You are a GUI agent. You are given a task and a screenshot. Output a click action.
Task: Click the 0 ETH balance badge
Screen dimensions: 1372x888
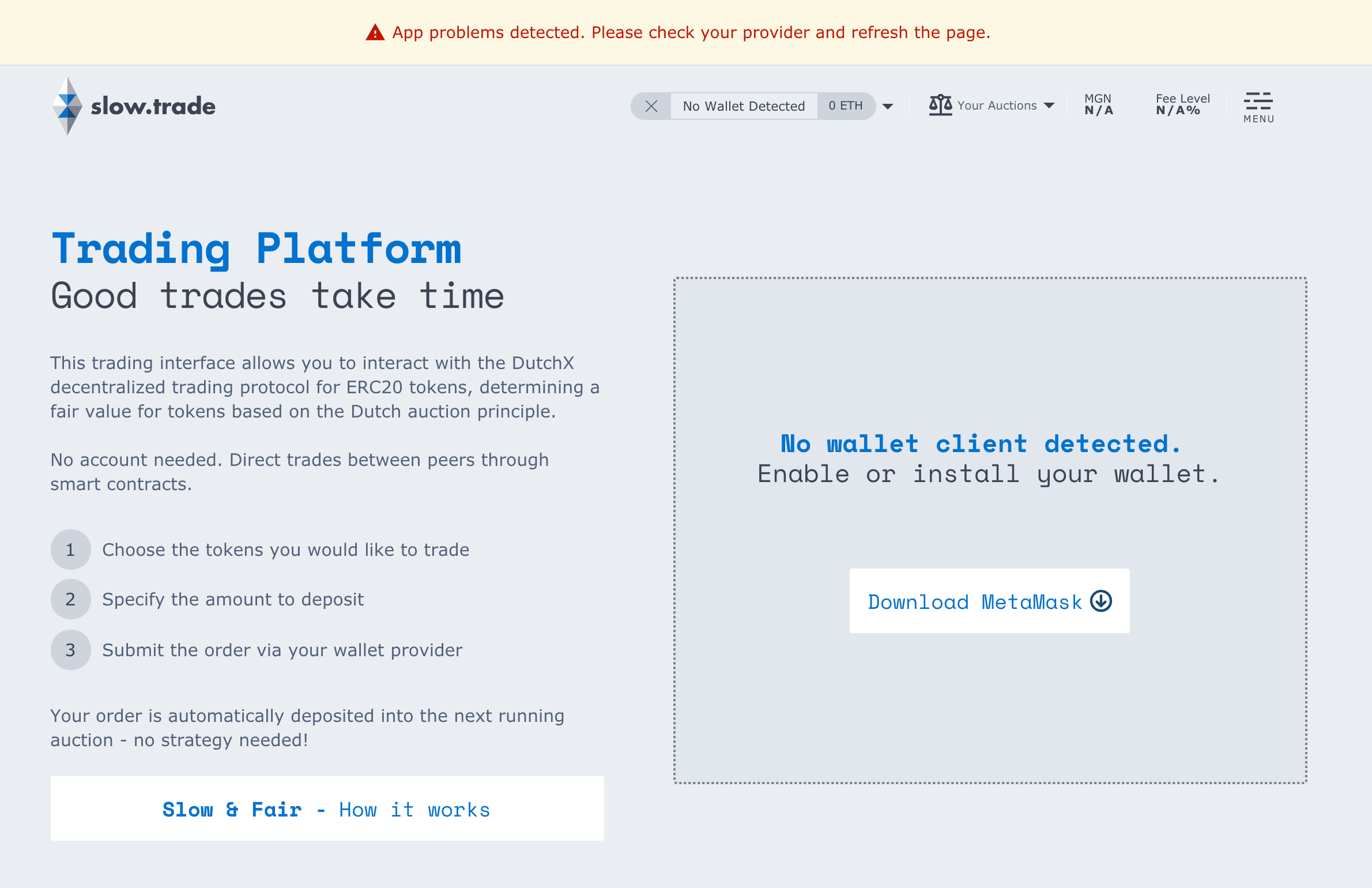[846, 106]
